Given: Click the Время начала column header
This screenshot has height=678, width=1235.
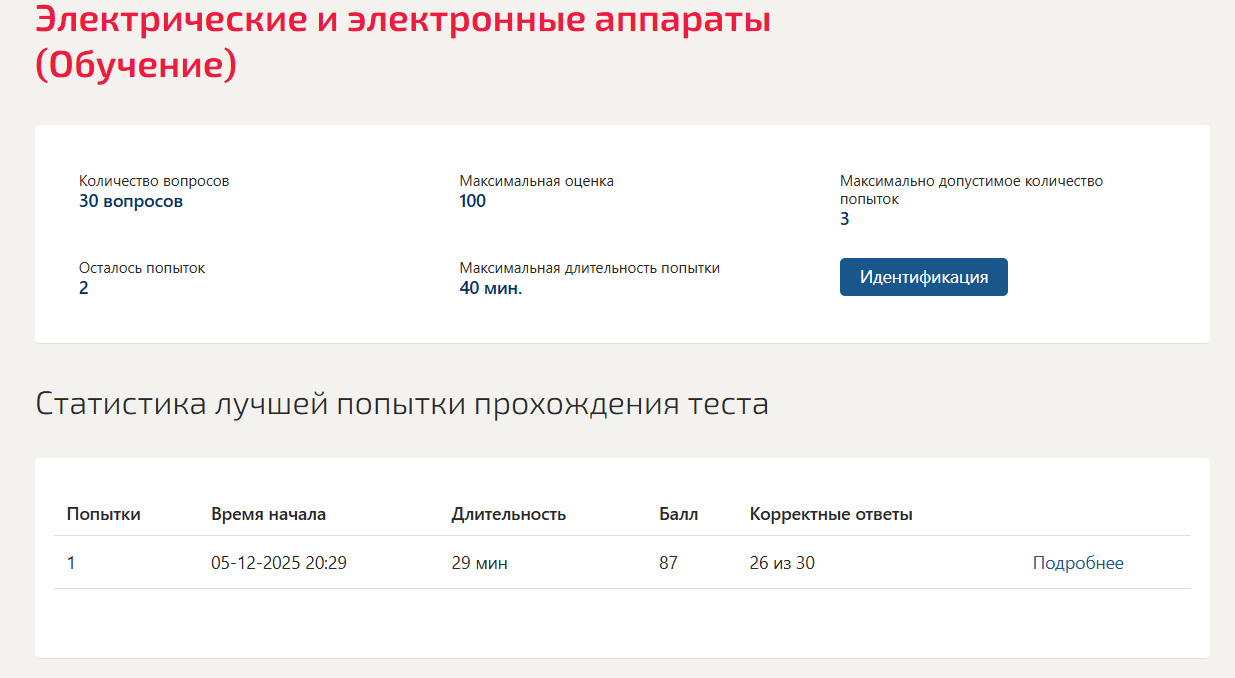Looking at the screenshot, I should 268,514.
